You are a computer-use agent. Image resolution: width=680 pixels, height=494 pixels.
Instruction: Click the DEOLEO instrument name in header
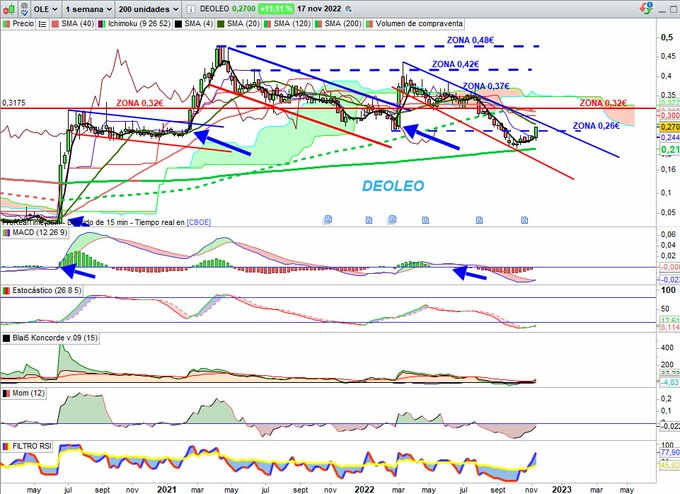click(x=214, y=9)
